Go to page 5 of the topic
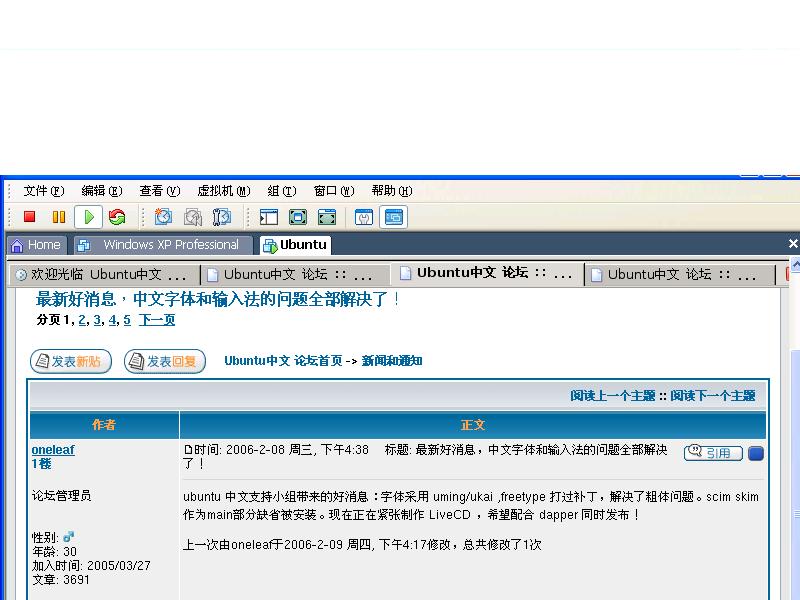Viewport: 800px width, 600px height. tap(127, 320)
